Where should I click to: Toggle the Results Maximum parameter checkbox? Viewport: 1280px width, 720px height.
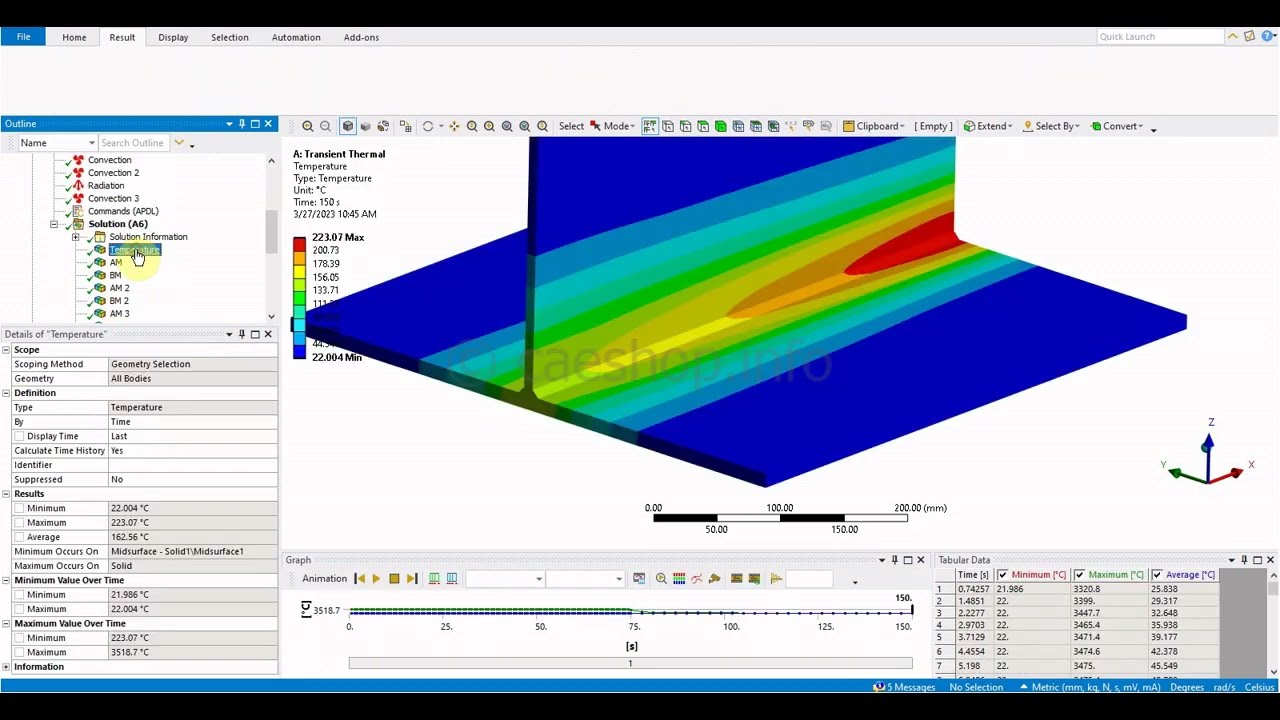(19, 522)
